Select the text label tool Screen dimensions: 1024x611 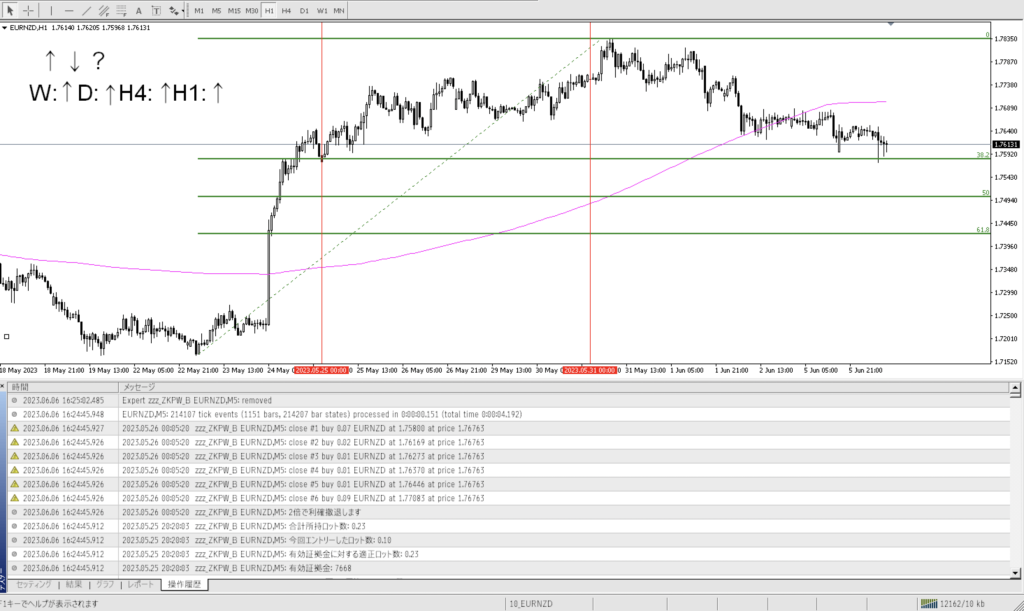tap(156, 10)
